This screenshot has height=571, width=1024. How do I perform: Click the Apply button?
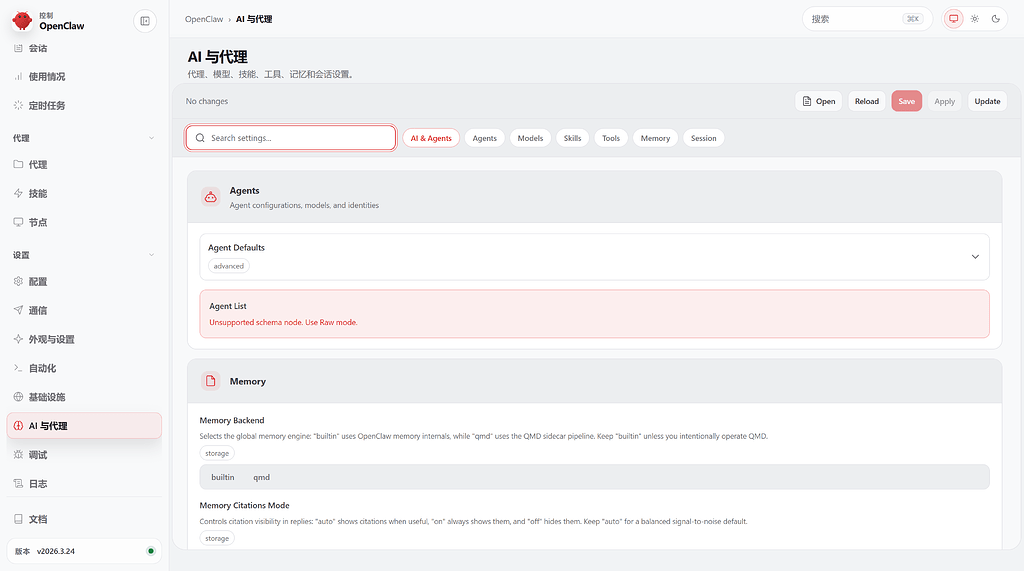(x=944, y=101)
